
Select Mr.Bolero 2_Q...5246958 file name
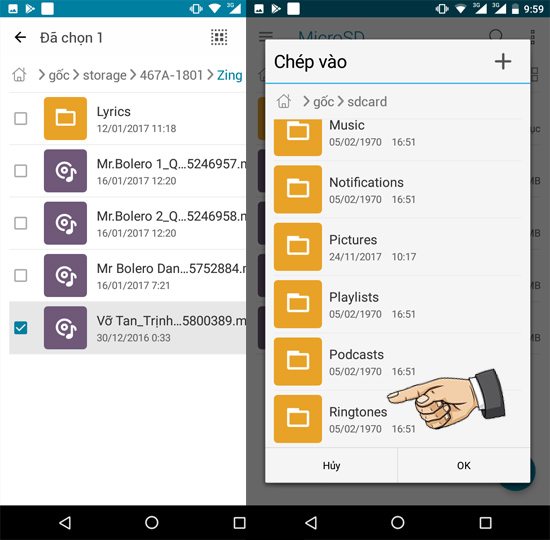[x=172, y=216]
